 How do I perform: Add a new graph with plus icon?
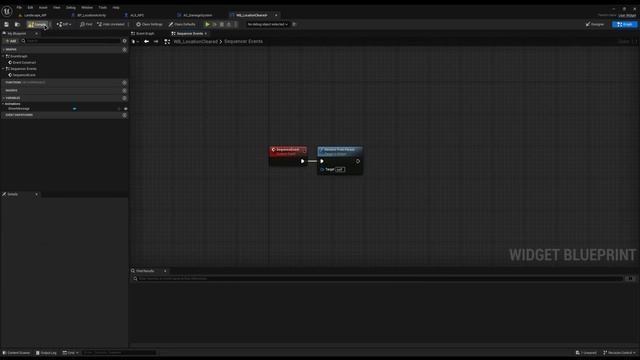pyautogui.click(x=124, y=49)
